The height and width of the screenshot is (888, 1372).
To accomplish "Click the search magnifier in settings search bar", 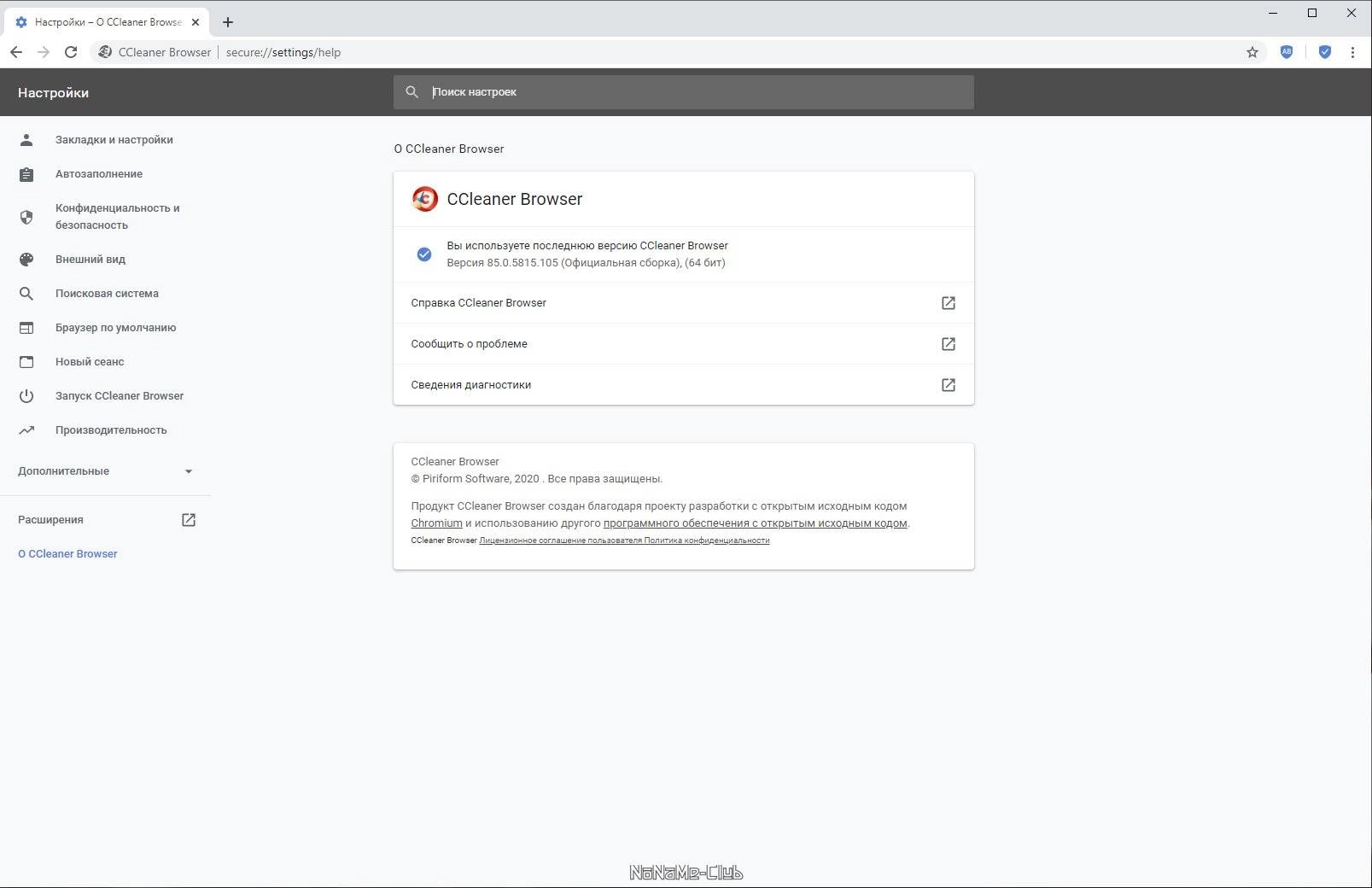I will click(x=412, y=92).
